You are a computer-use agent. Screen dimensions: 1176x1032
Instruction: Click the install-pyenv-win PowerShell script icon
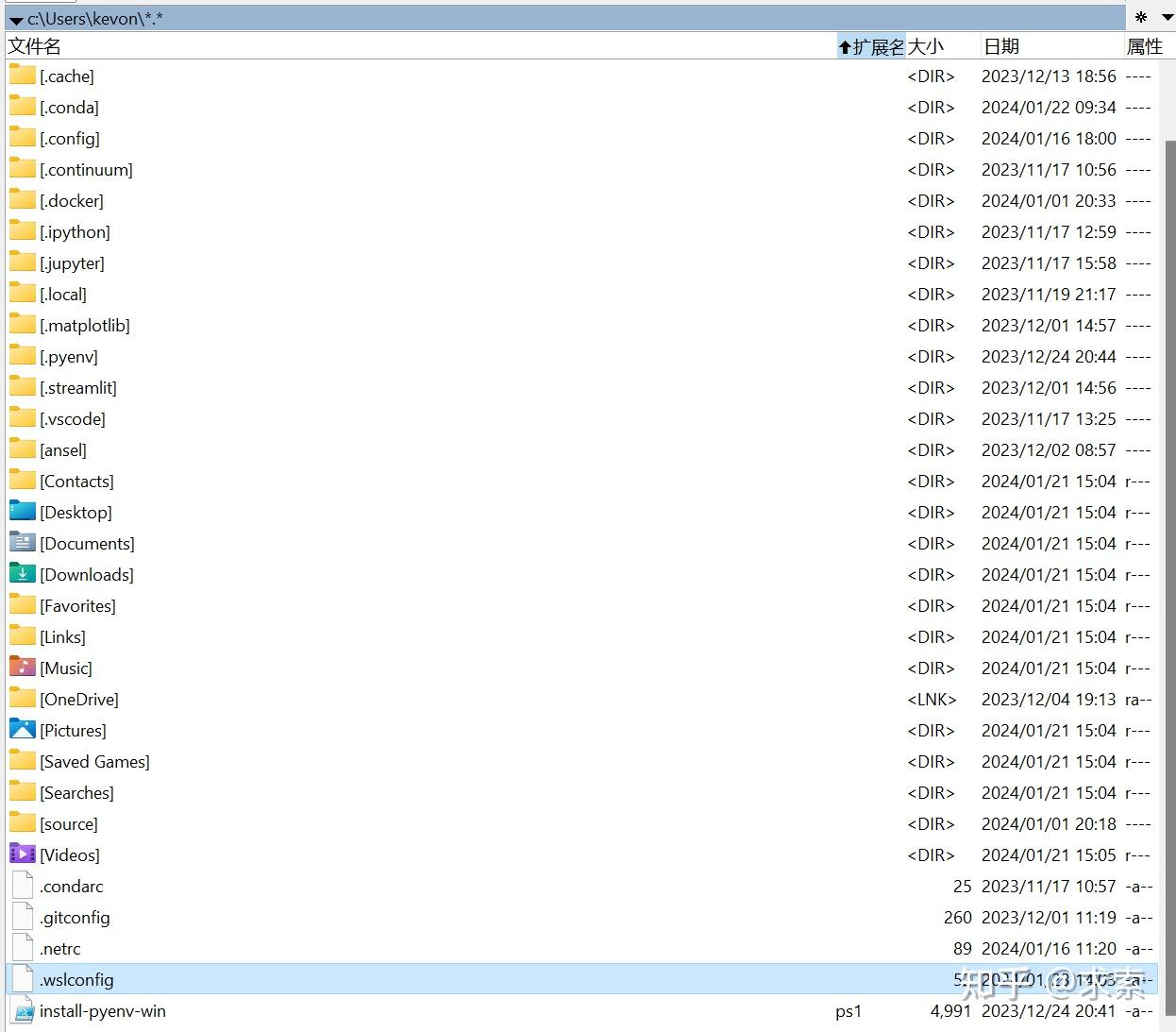pos(21,1010)
